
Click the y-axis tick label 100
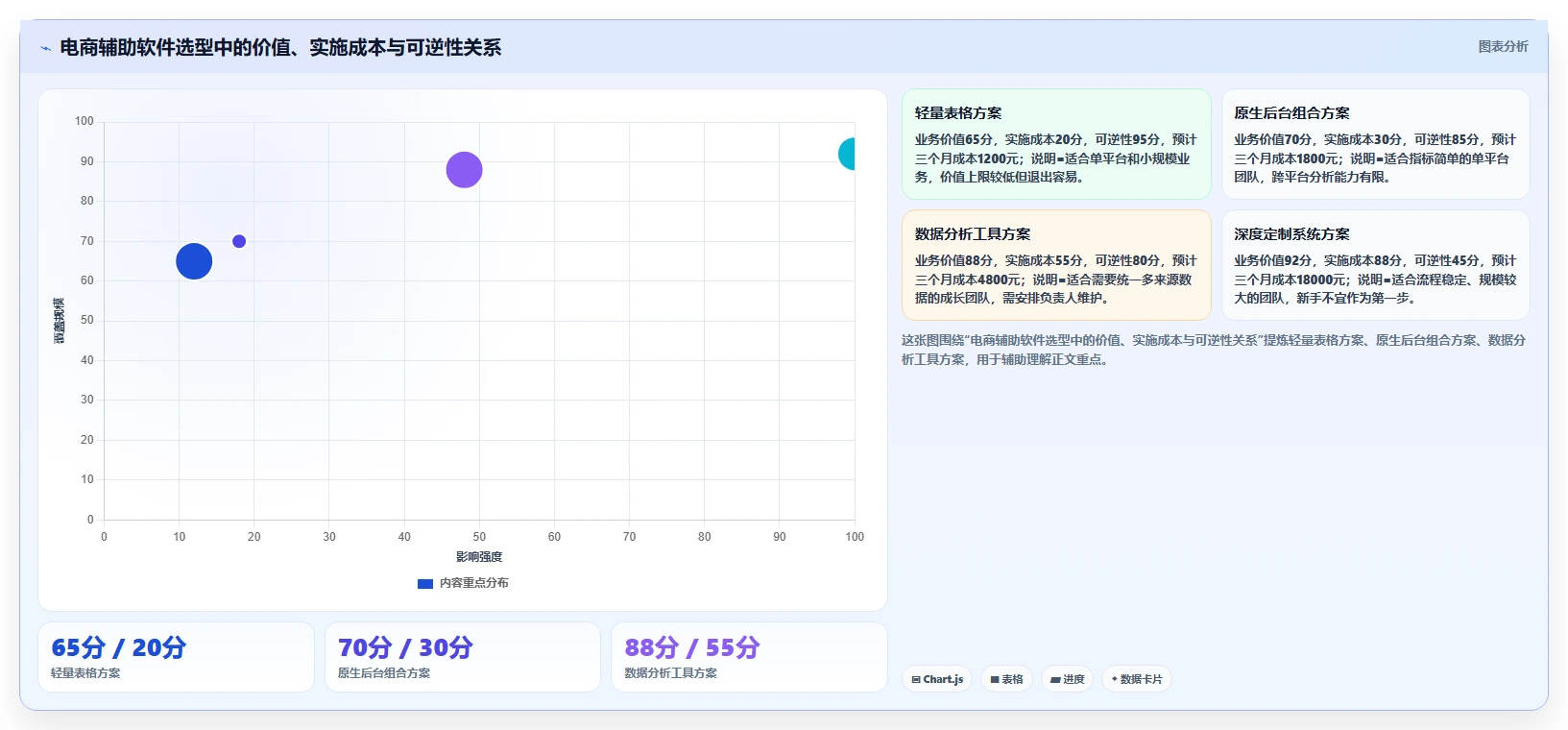tap(84, 121)
